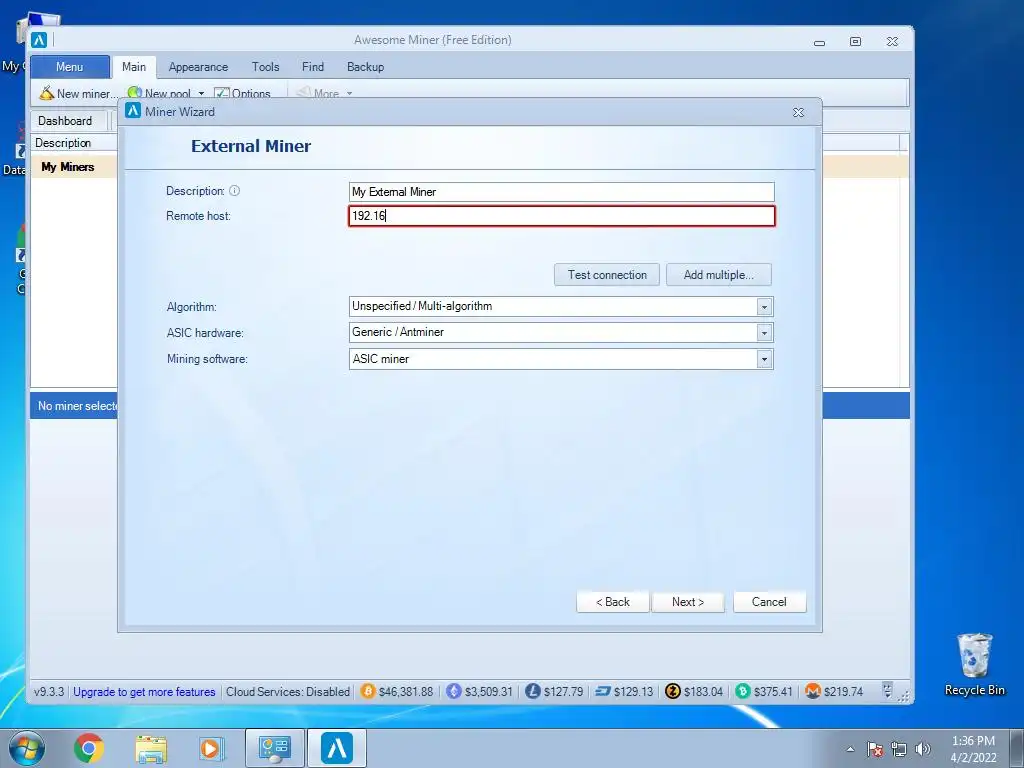The image size is (1024, 768).
Task: Launch Google Chrome from the taskbar
Action: (89, 748)
